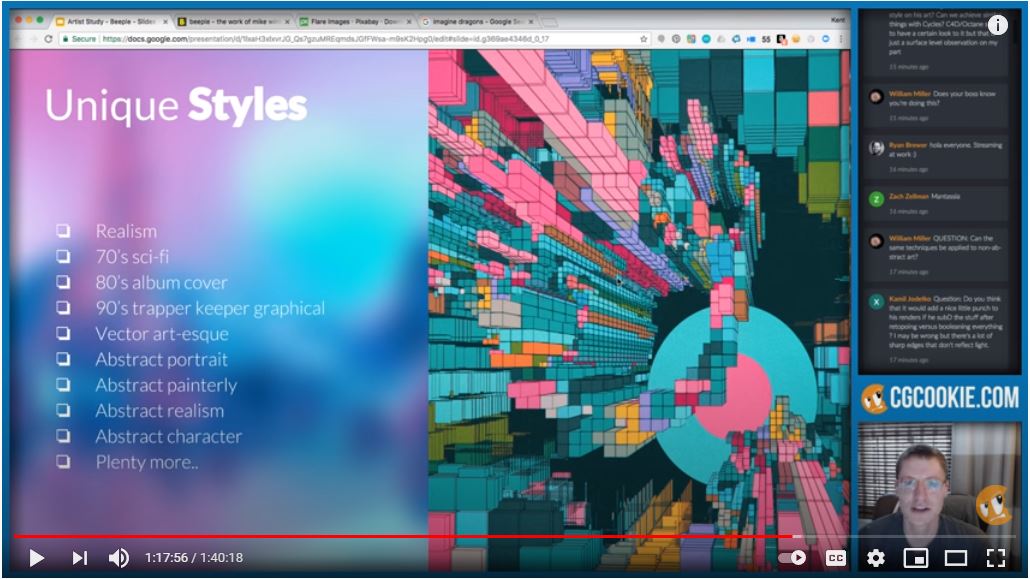
Task: Check the 70's sci-fi checkbox
Action: click(63, 256)
